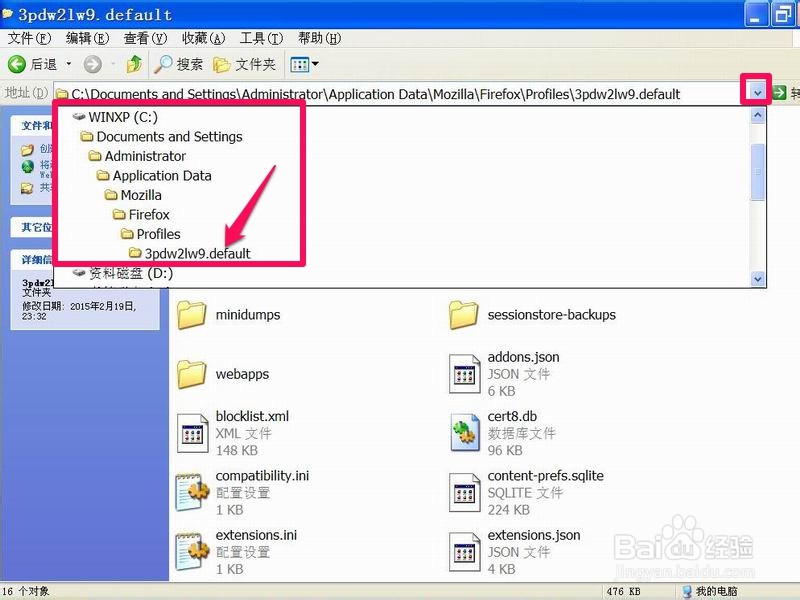Click the minidumps folder name

pos(248,315)
